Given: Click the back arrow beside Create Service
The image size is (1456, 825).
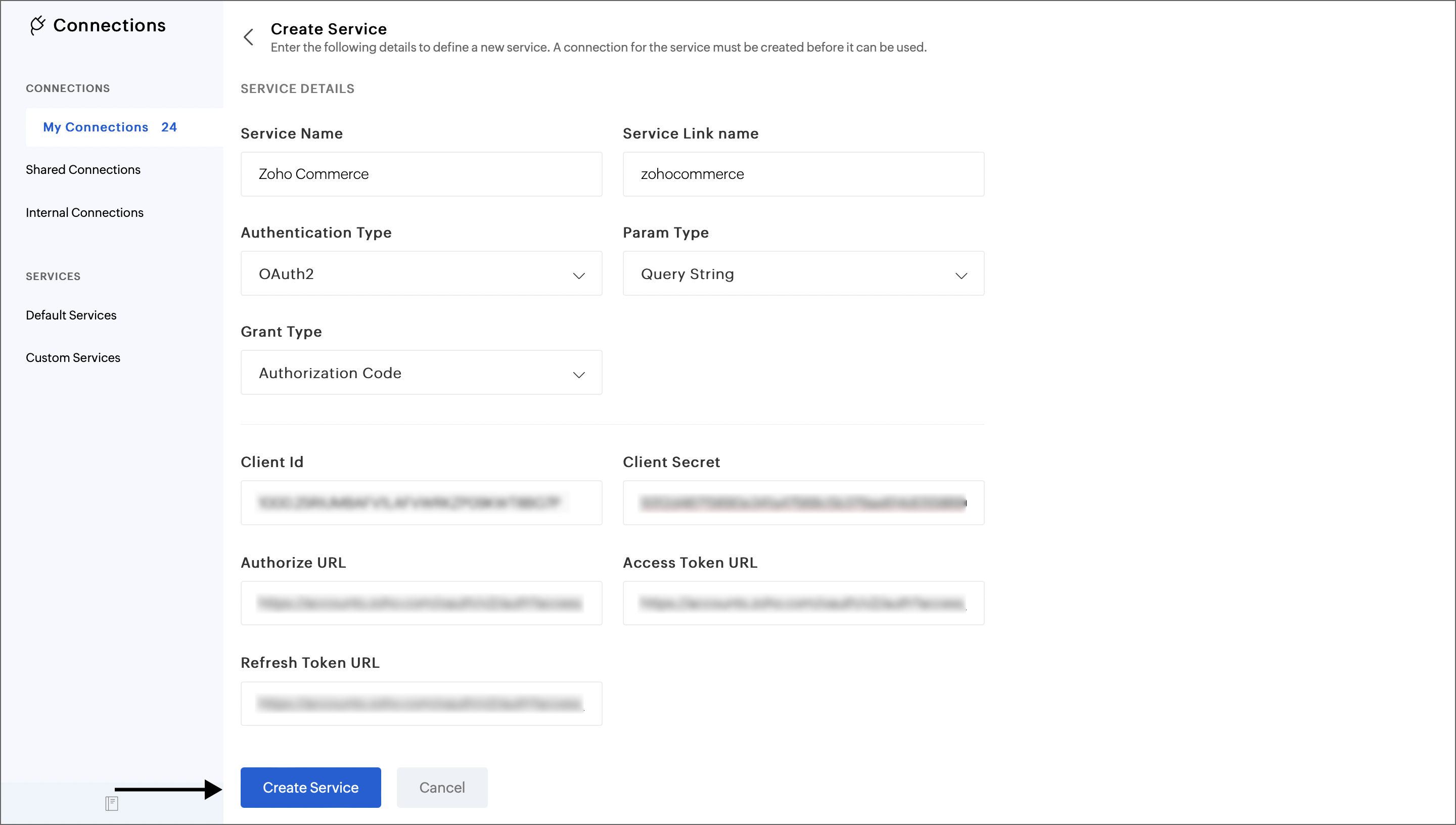Looking at the screenshot, I should pos(248,37).
